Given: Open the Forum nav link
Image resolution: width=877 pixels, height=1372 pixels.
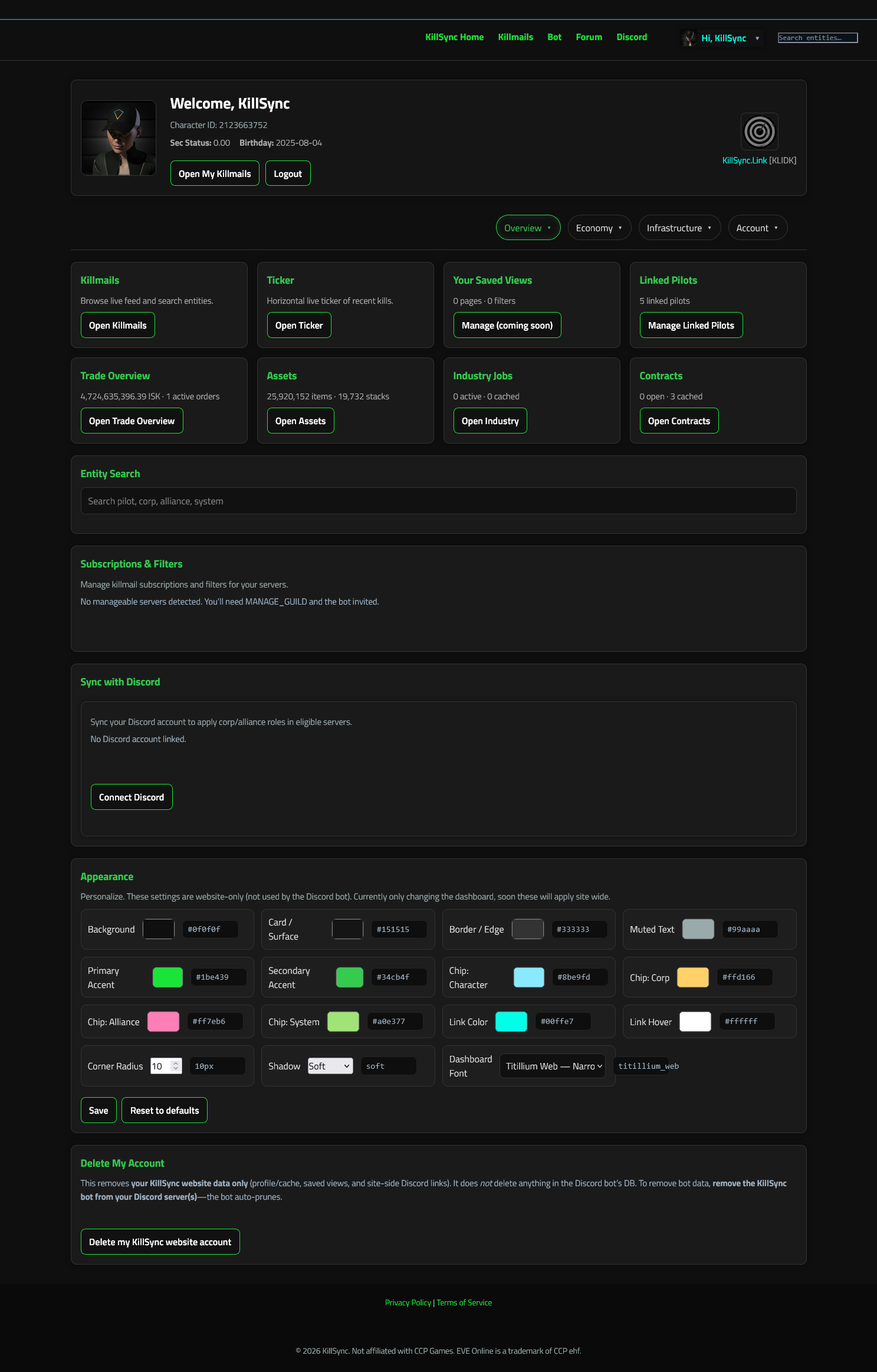Looking at the screenshot, I should click(x=589, y=37).
